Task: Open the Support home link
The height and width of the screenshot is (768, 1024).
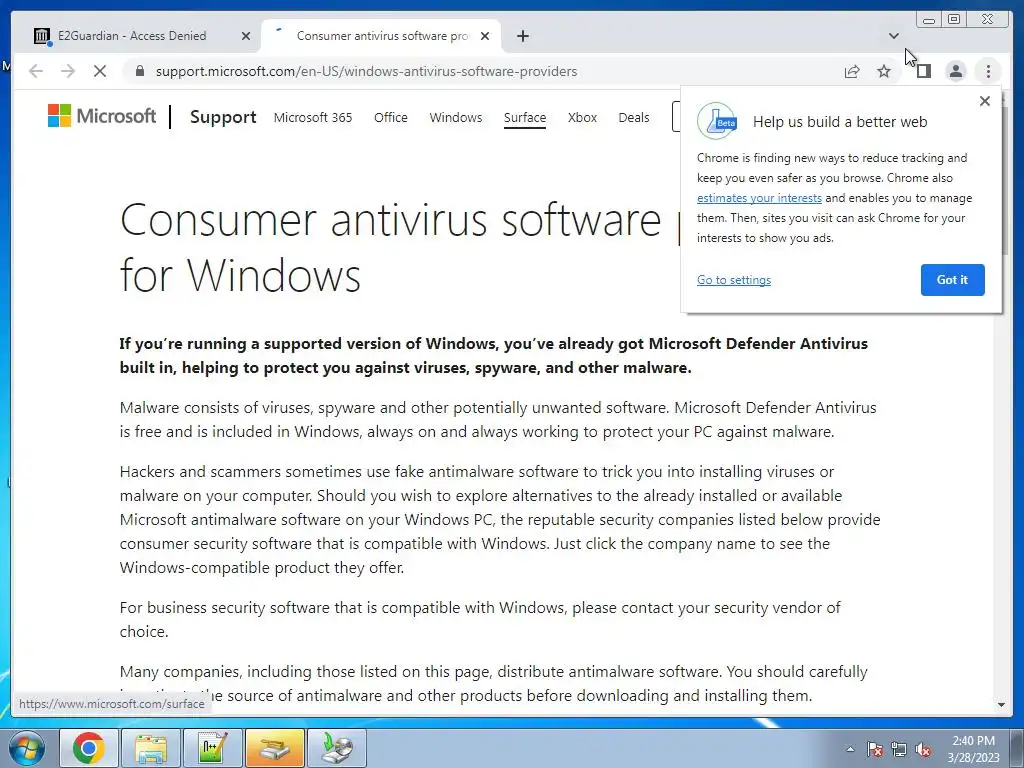Action: click(x=223, y=117)
